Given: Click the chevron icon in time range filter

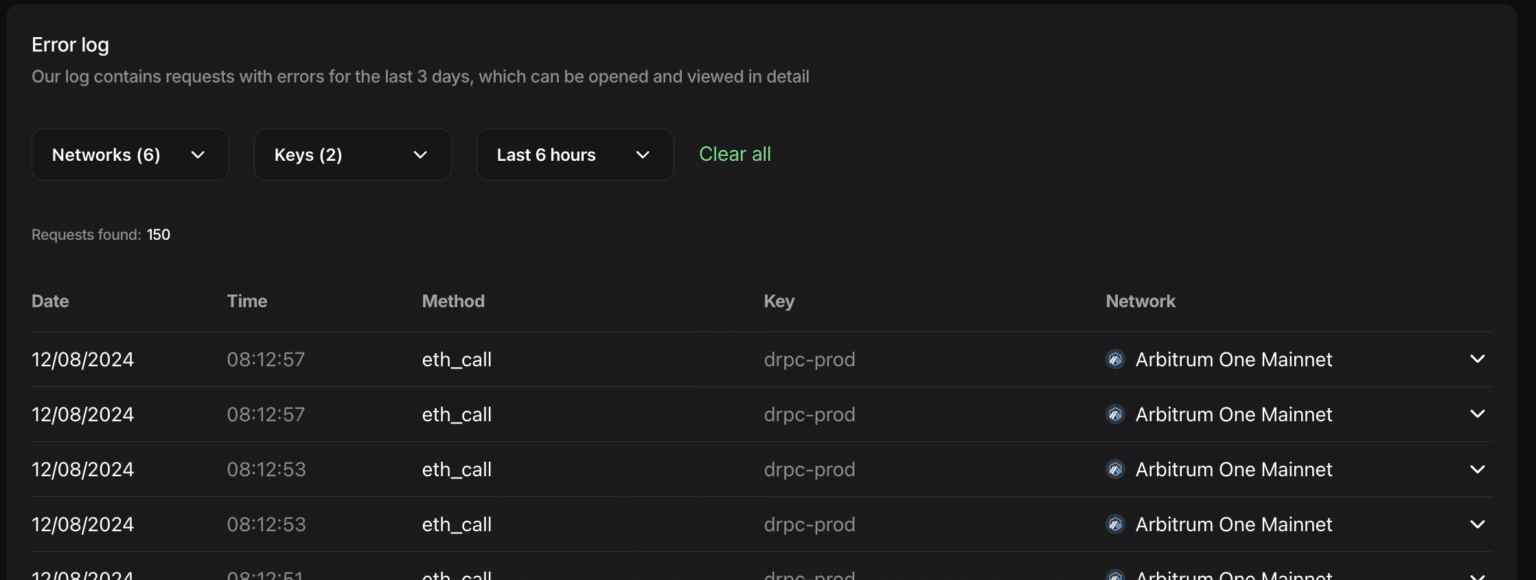Looking at the screenshot, I should (643, 154).
